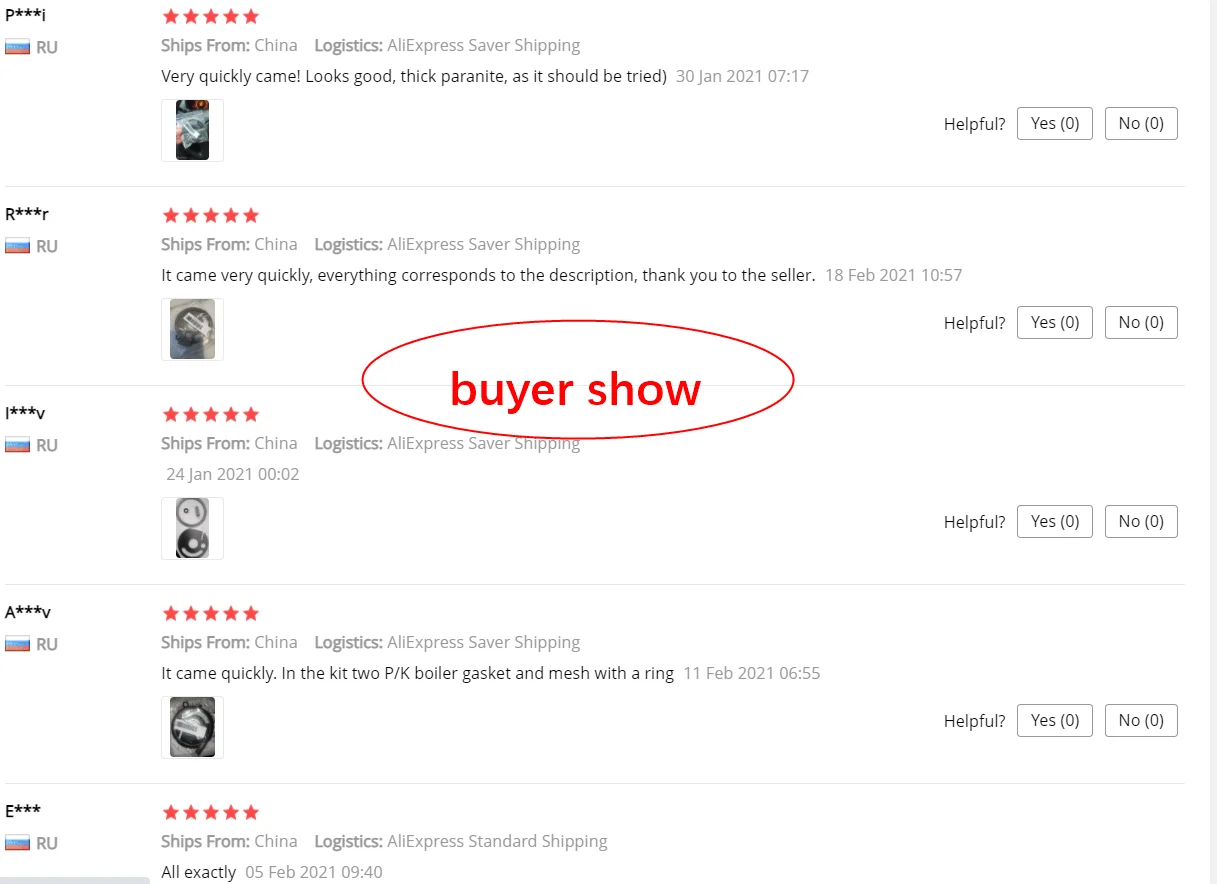This screenshot has width=1217, height=884.
Task: Vote Yes (0) on A***v's review
Action: tap(1055, 720)
